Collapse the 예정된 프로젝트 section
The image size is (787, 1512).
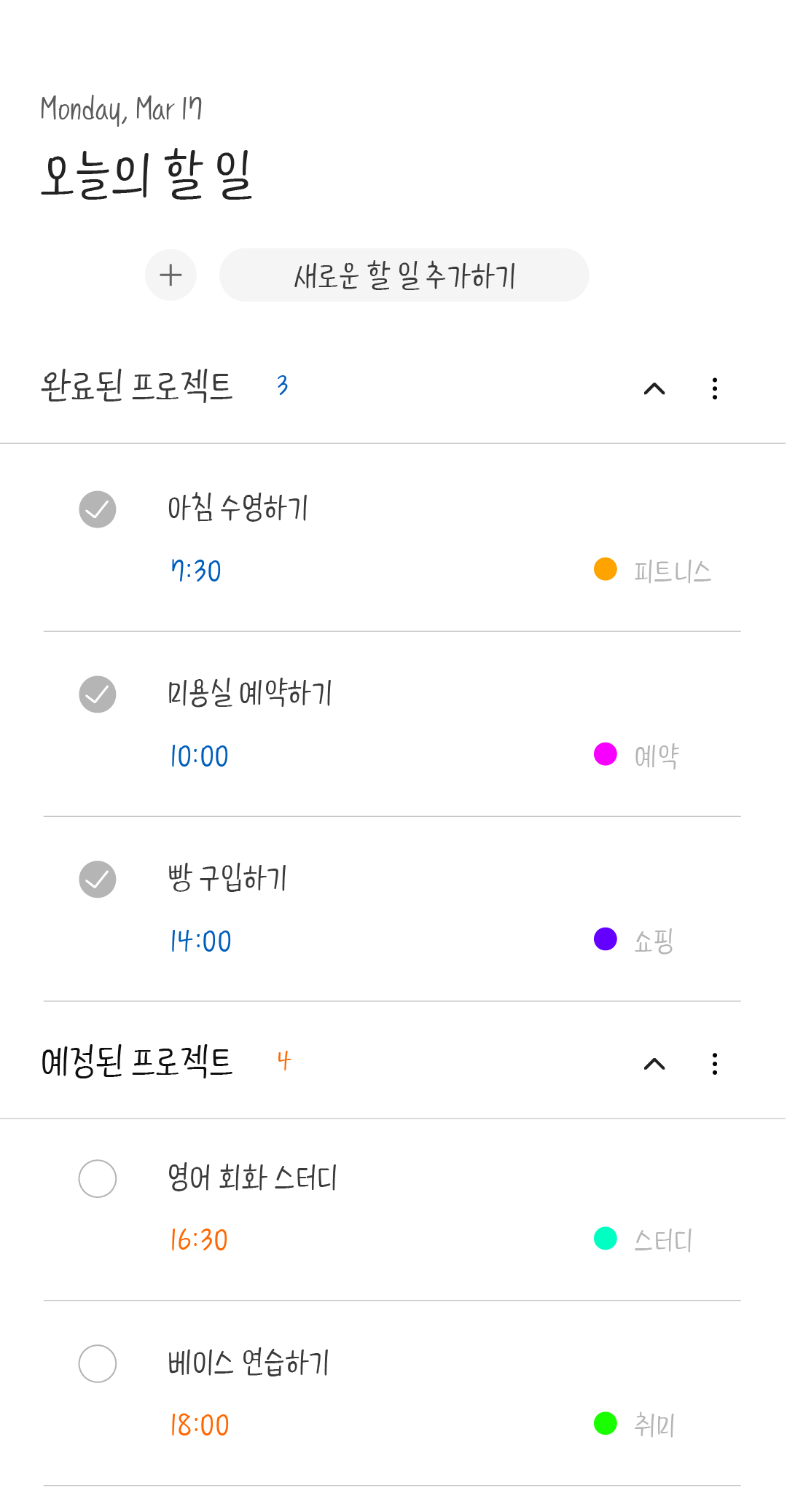click(x=654, y=1064)
